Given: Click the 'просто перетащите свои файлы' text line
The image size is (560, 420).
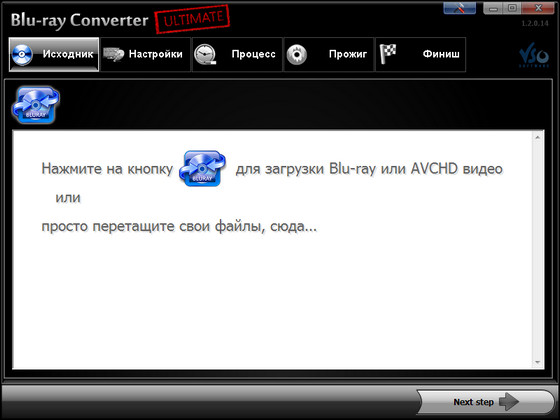Looking at the screenshot, I should (x=179, y=226).
